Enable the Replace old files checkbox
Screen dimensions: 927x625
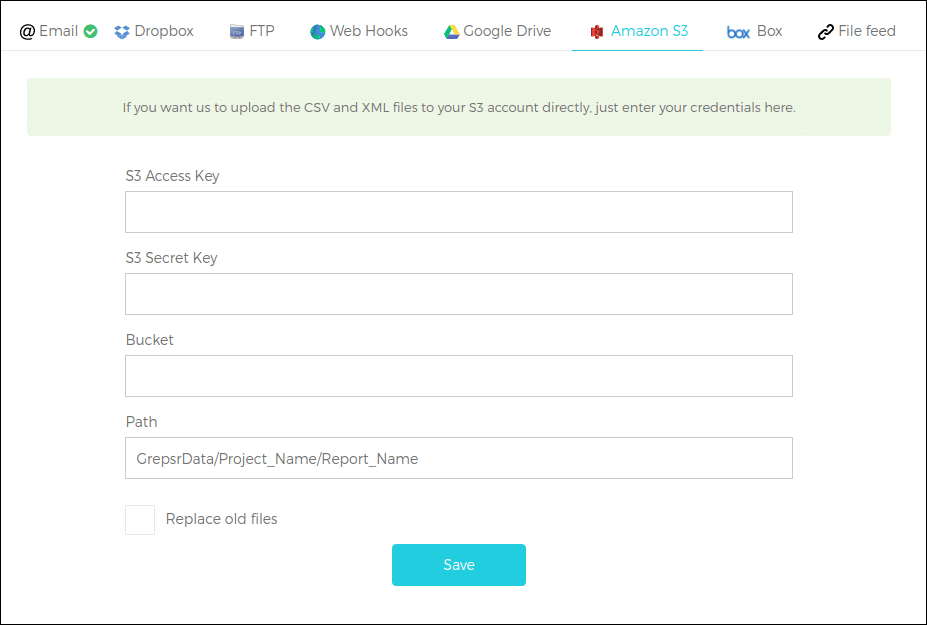click(140, 520)
